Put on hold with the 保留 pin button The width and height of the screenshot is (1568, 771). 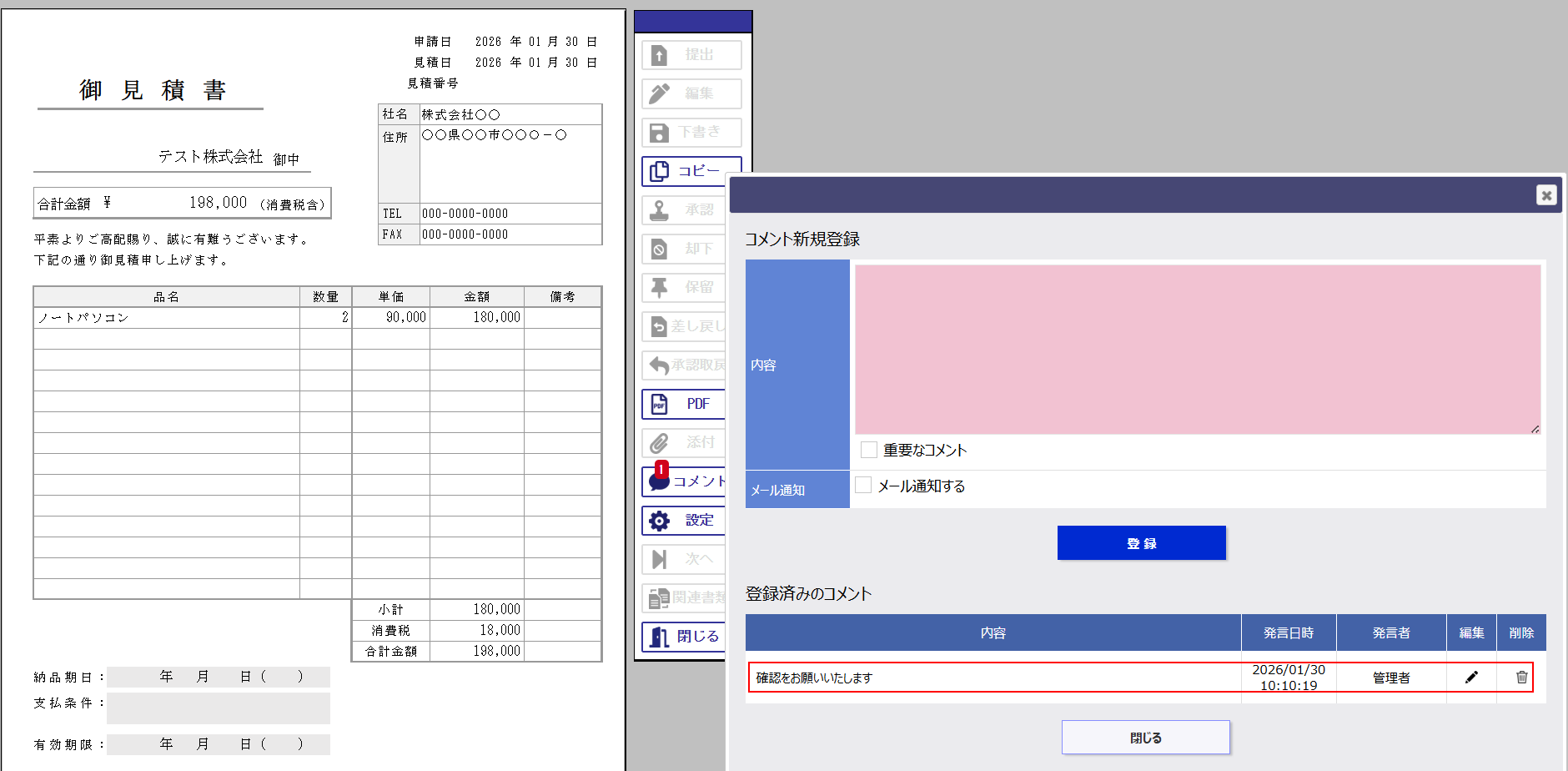tap(684, 287)
